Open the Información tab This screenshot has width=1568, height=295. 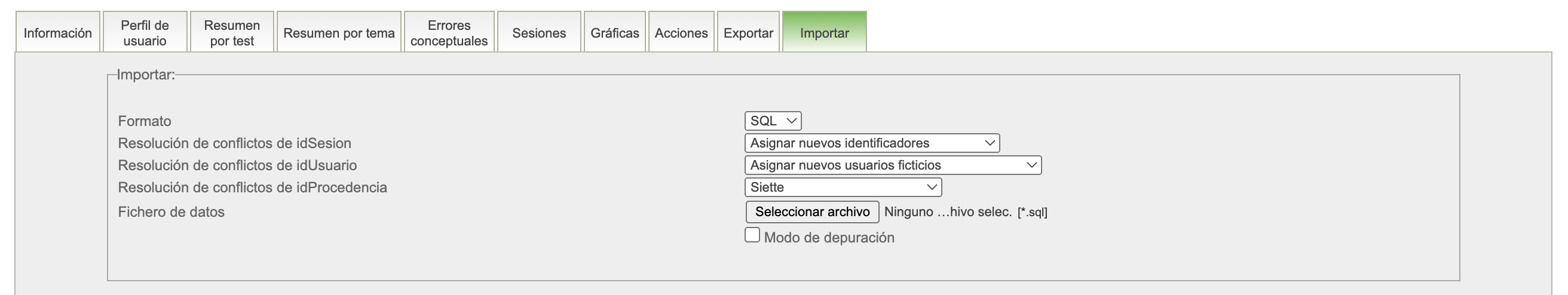point(58,33)
